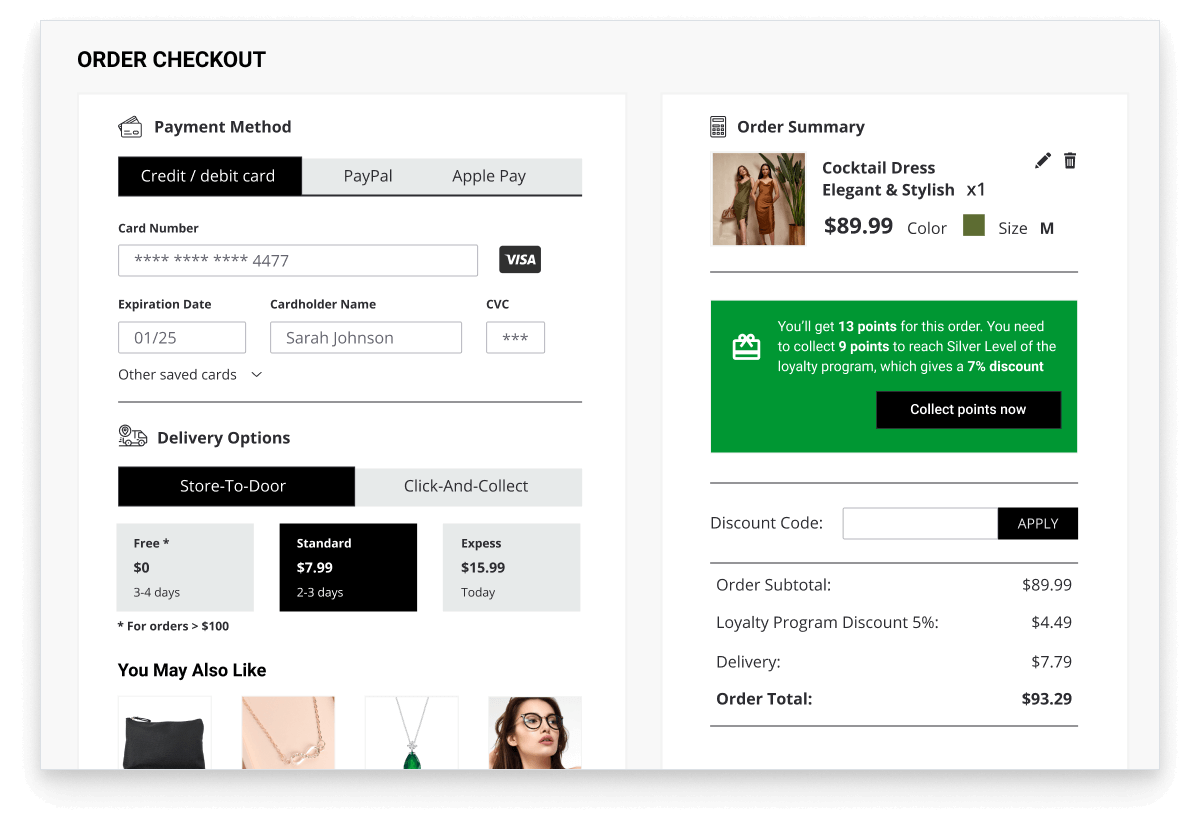
Task: Switch to the PayPal payment tab
Action: (x=368, y=176)
